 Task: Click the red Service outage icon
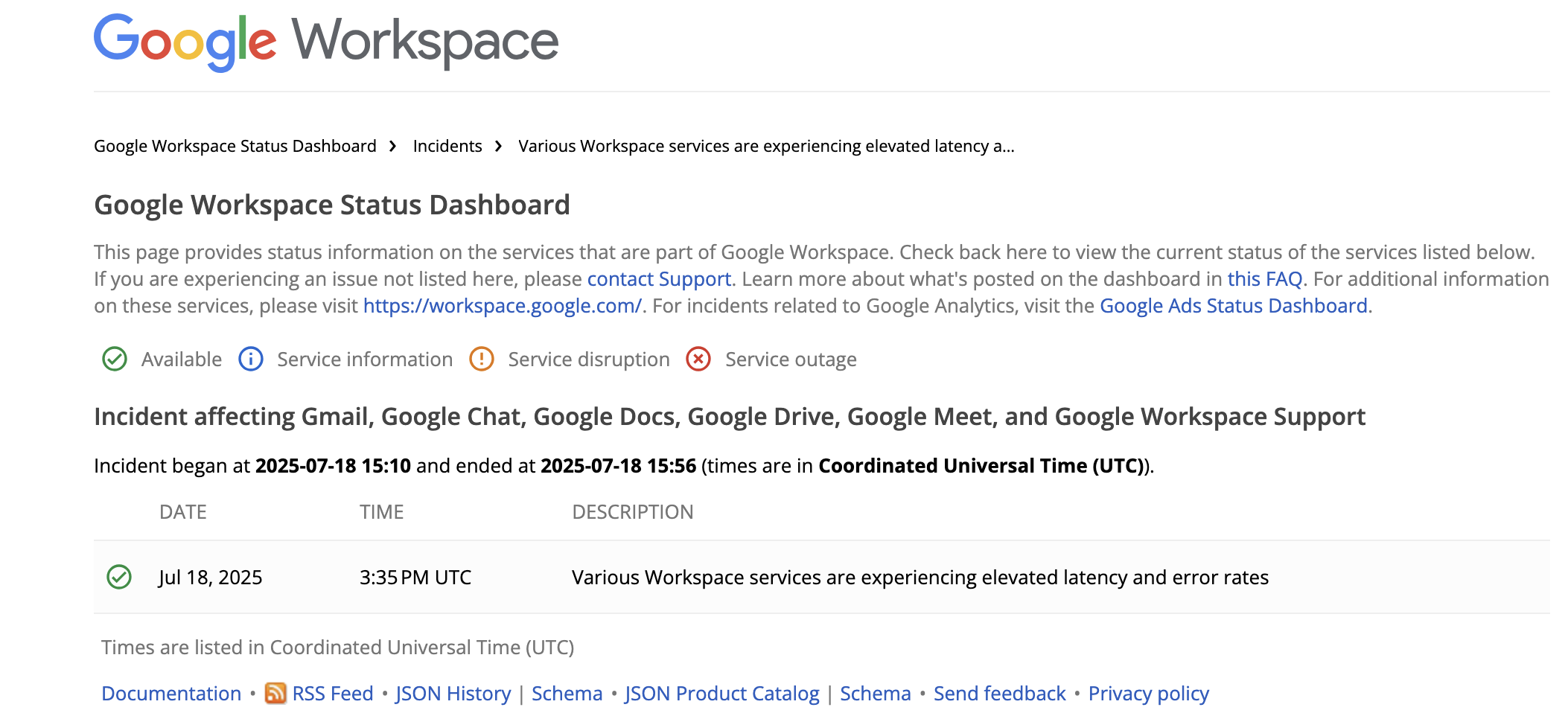coord(698,359)
